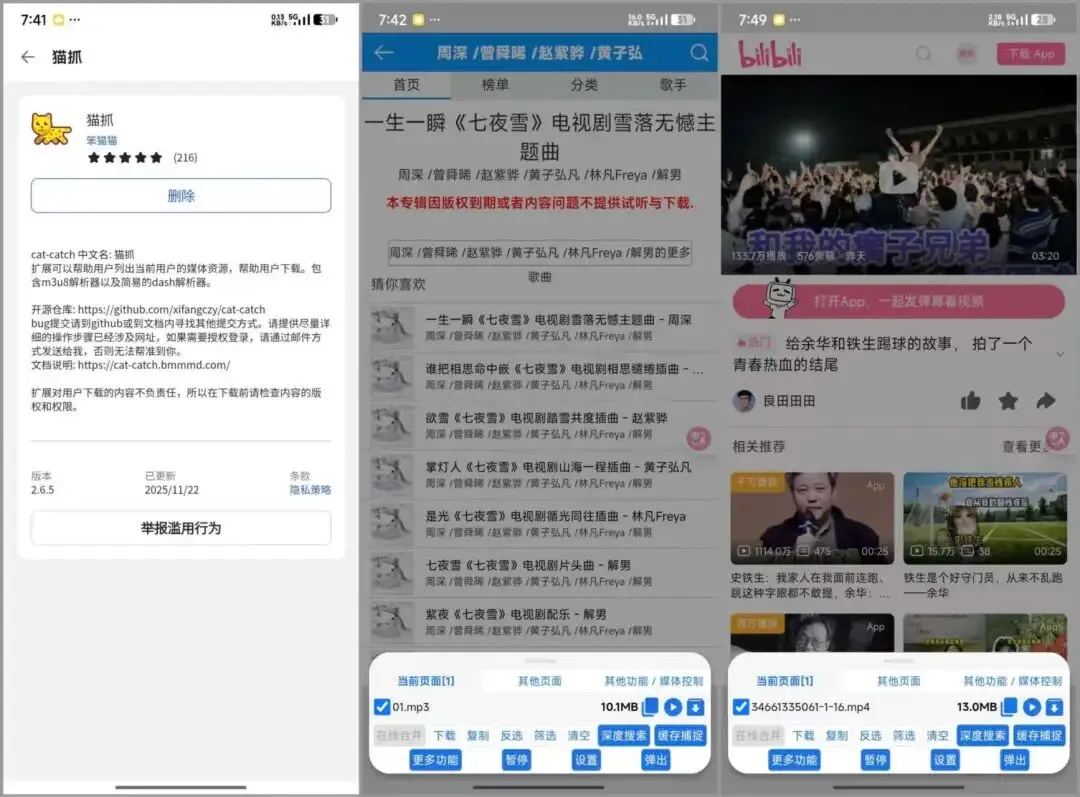Copy the 34661335061-1-16.mp4 link icon

(1009, 707)
